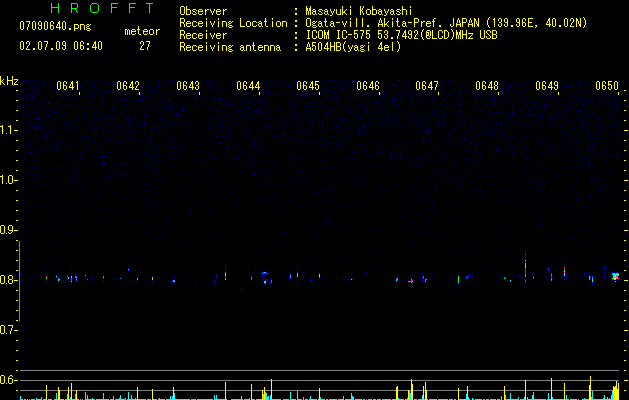The height and width of the screenshot is (400, 629).
Task: Click the 0.7 kHz axis label
Action: [x=8, y=330]
